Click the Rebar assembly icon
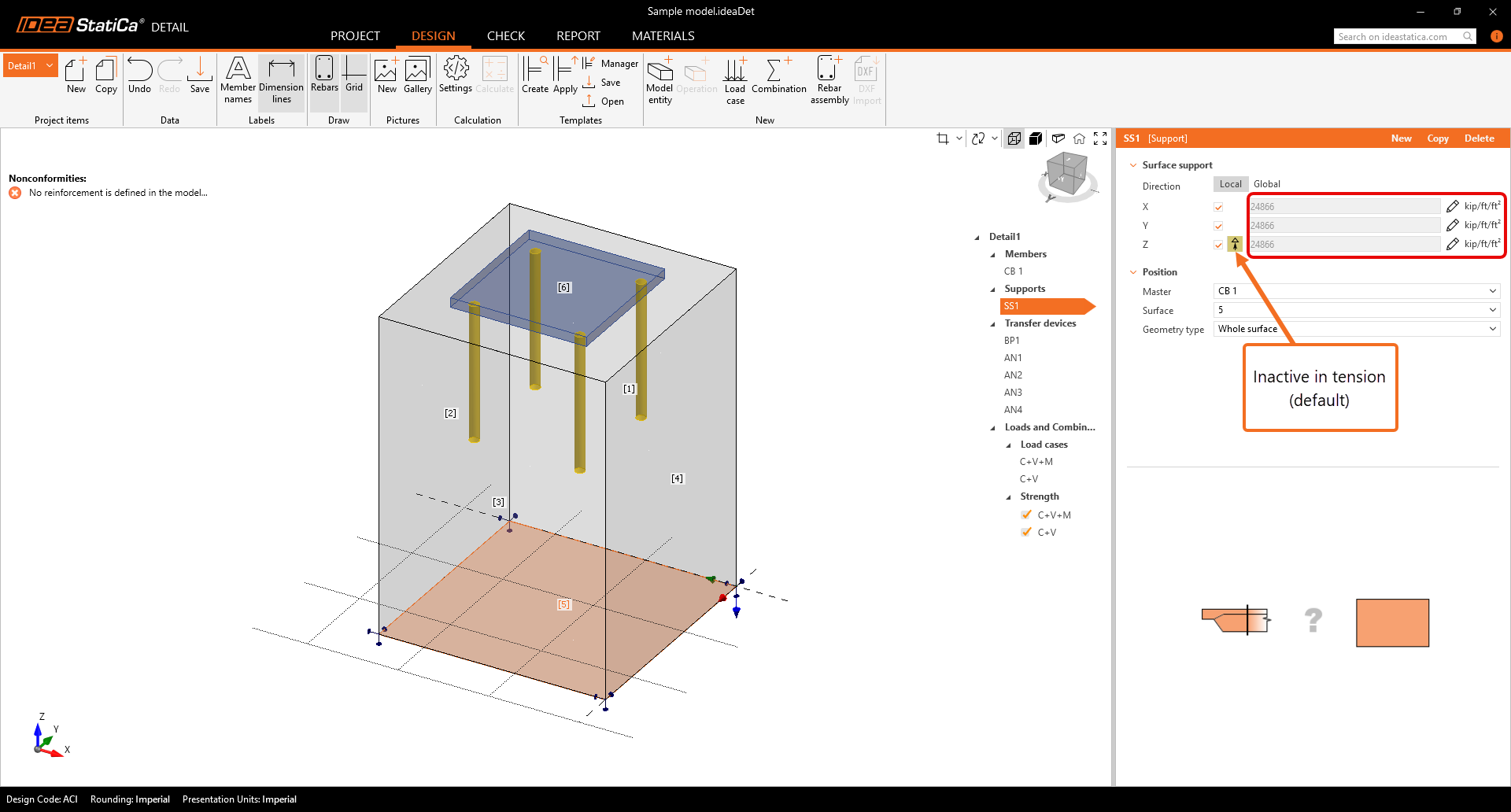1511x812 pixels. [829, 79]
